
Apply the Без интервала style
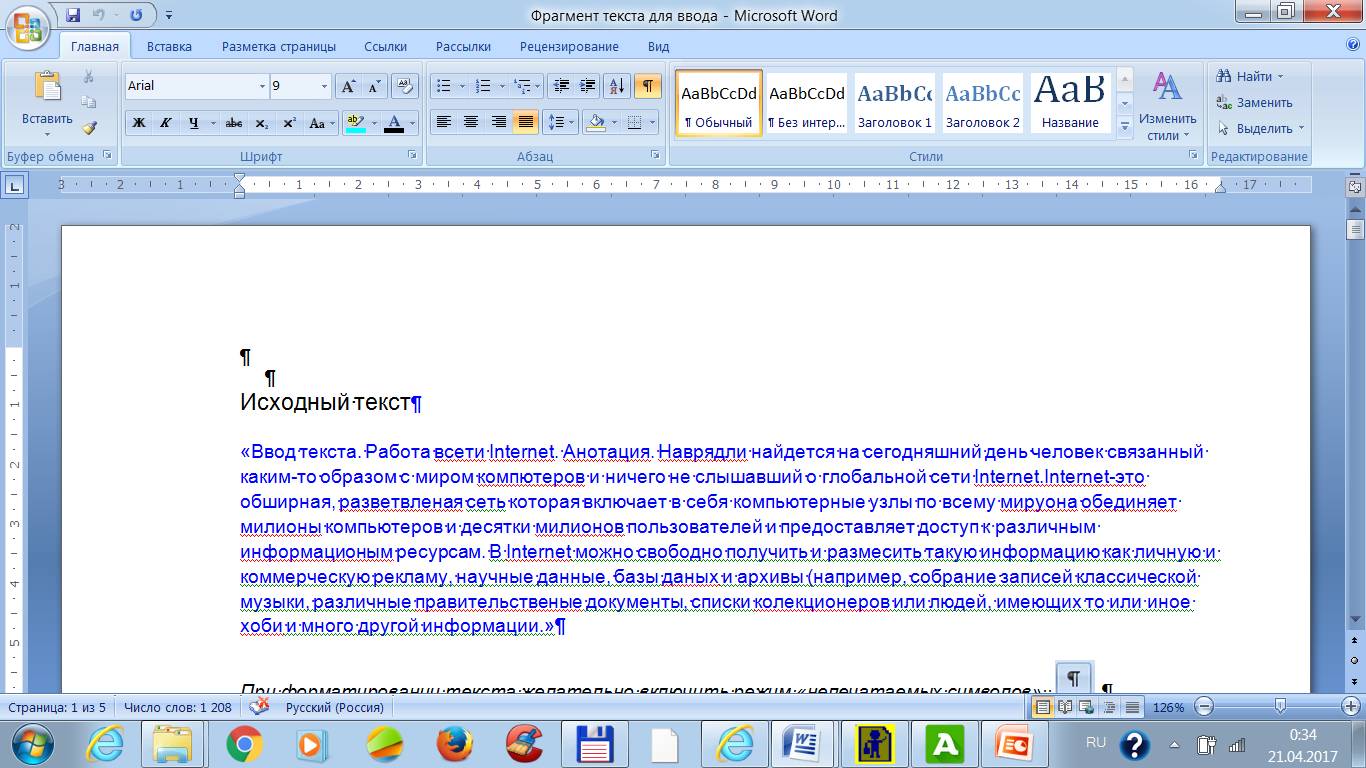806,104
